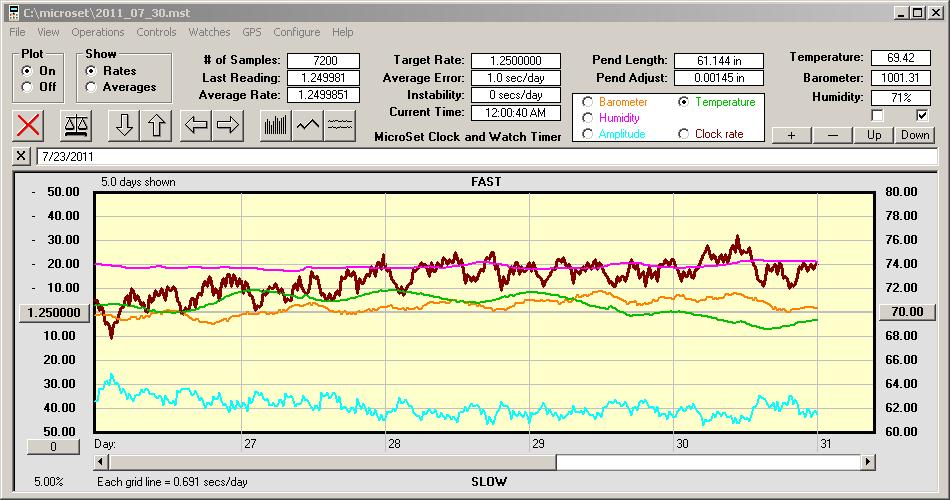Open the Operations menu

pyautogui.click(x=98, y=32)
